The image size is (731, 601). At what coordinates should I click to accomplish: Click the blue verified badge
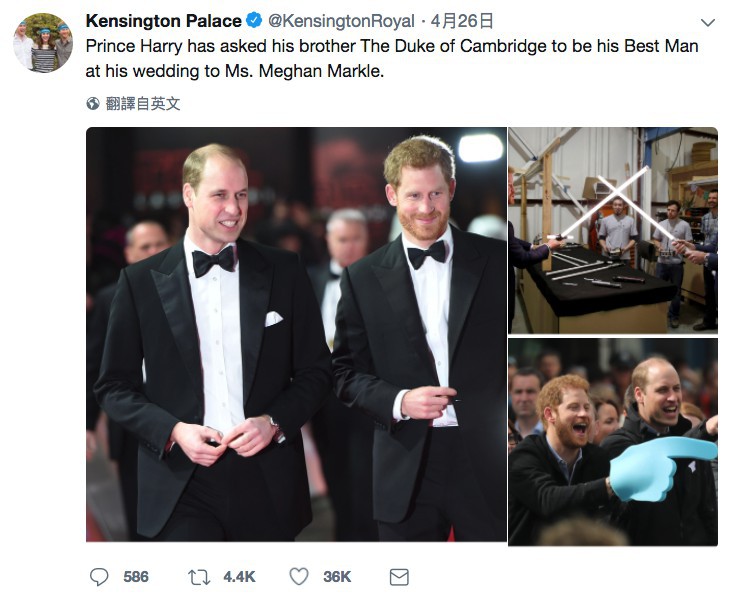click(x=255, y=21)
